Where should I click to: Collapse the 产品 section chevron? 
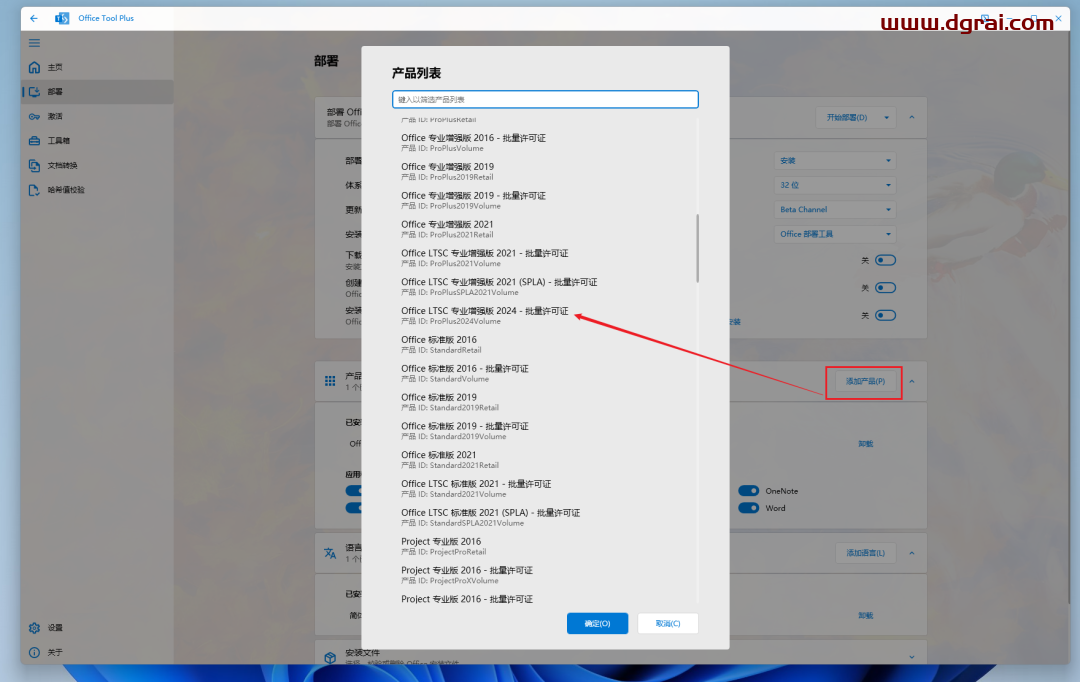coord(912,382)
